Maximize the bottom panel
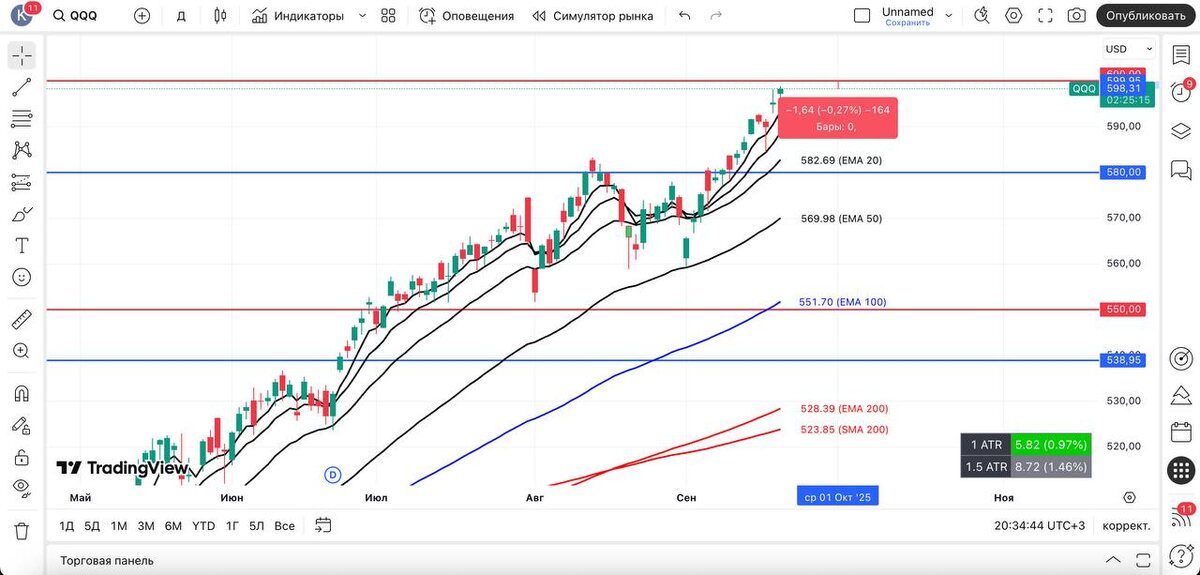This screenshot has width=1200, height=575. pyautogui.click(x=1142, y=559)
